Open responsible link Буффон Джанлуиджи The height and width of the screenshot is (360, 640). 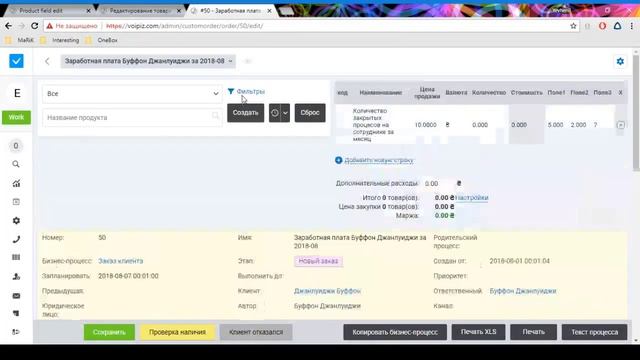[x=523, y=291]
